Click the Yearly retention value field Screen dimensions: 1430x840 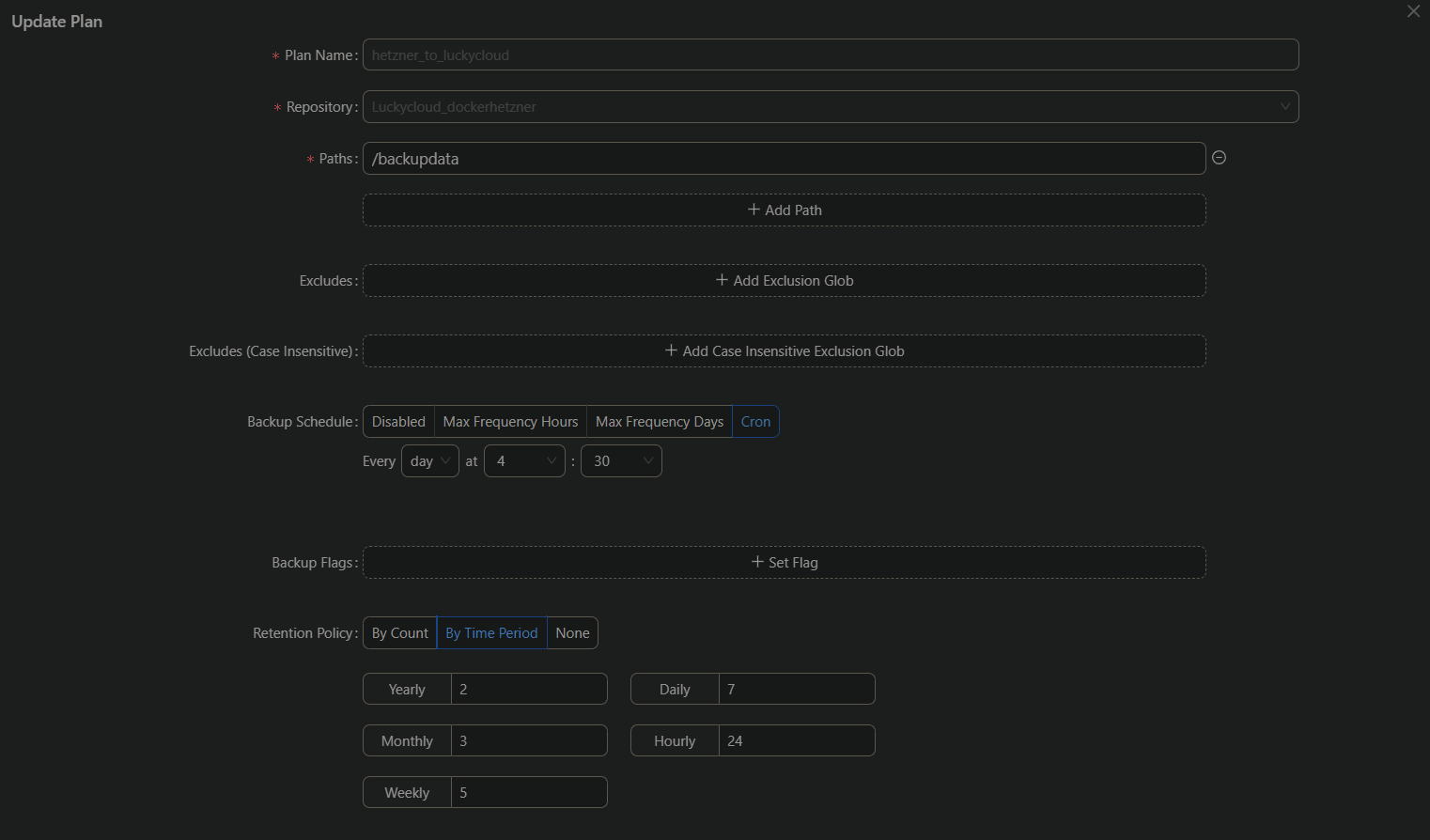(528, 690)
